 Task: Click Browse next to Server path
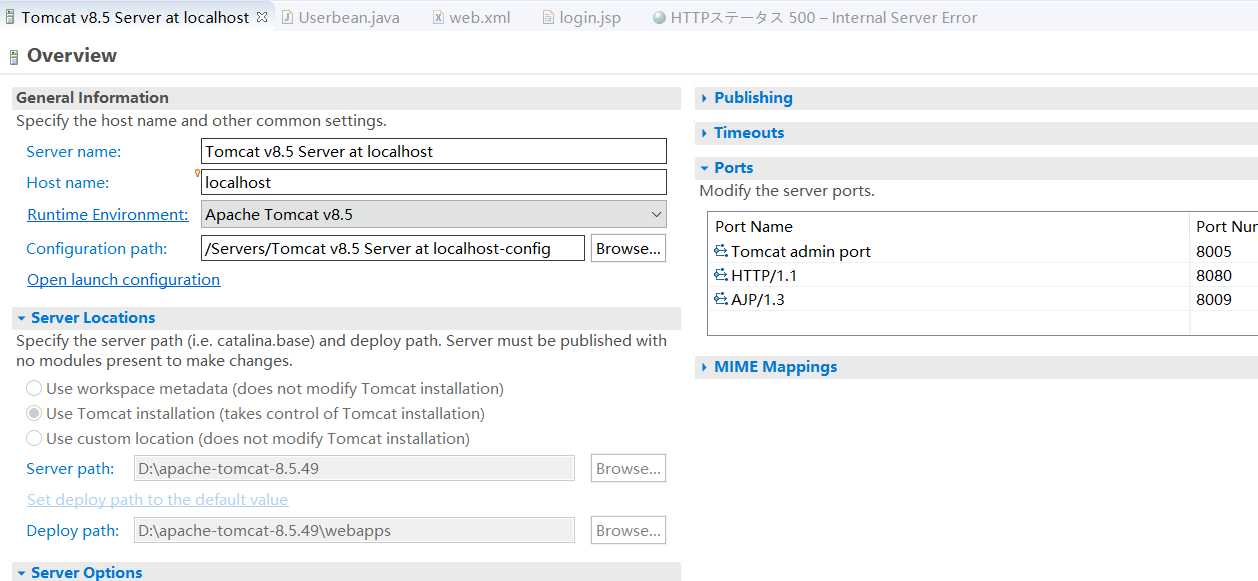(x=628, y=468)
